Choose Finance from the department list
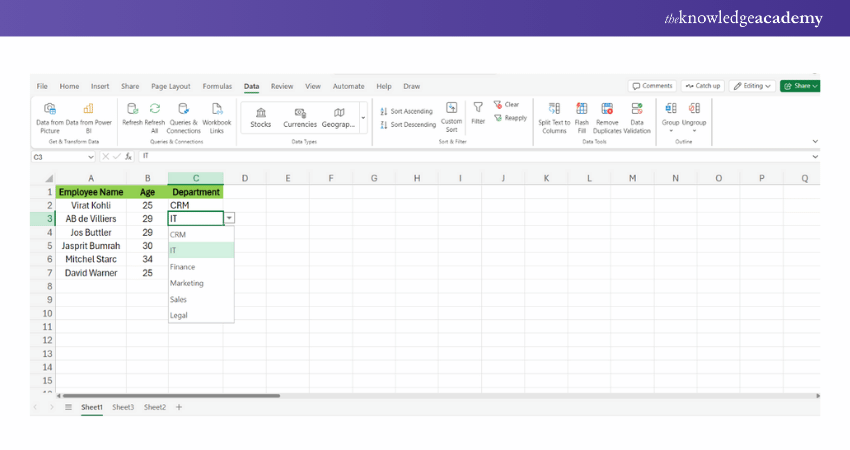 [183, 267]
